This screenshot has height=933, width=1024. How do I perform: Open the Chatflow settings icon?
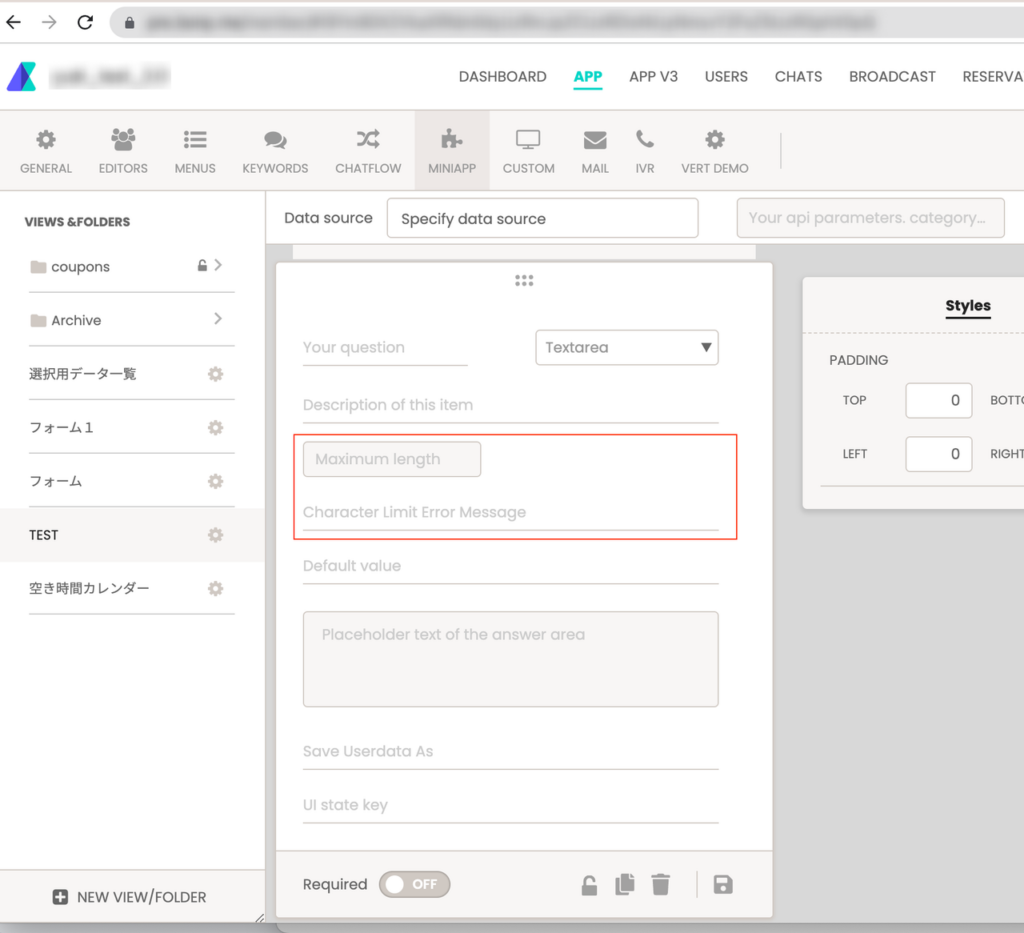click(367, 140)
